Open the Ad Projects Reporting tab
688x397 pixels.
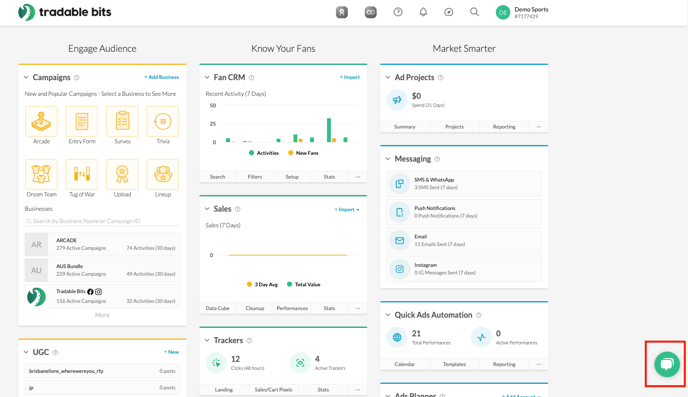click(x=504, y=127)
